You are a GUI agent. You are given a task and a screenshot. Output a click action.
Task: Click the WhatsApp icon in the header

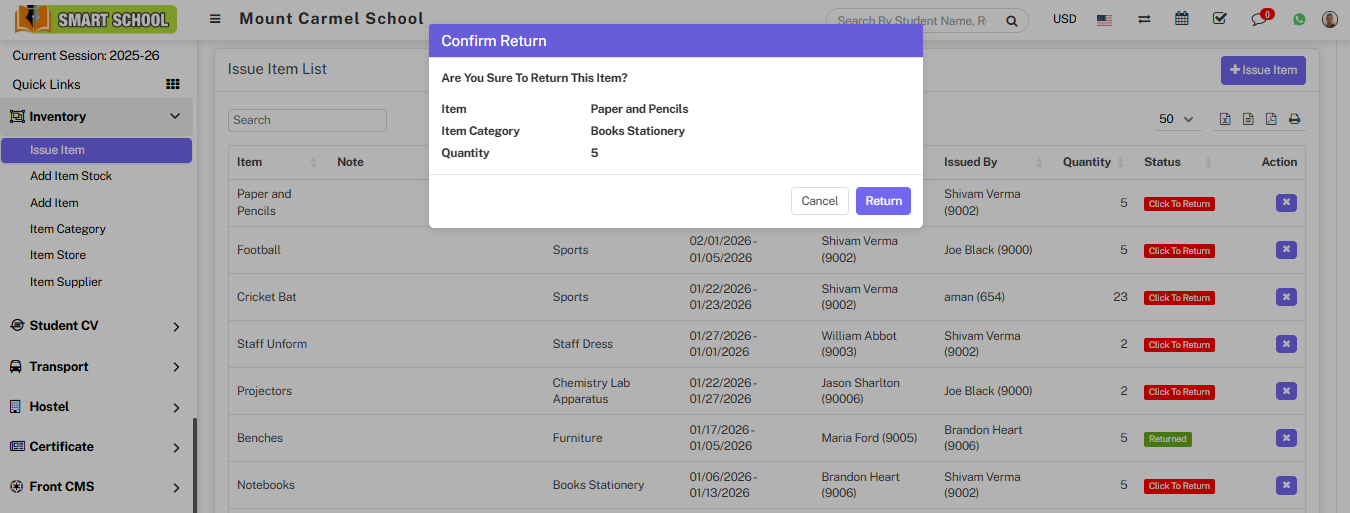coord(1299,19)
